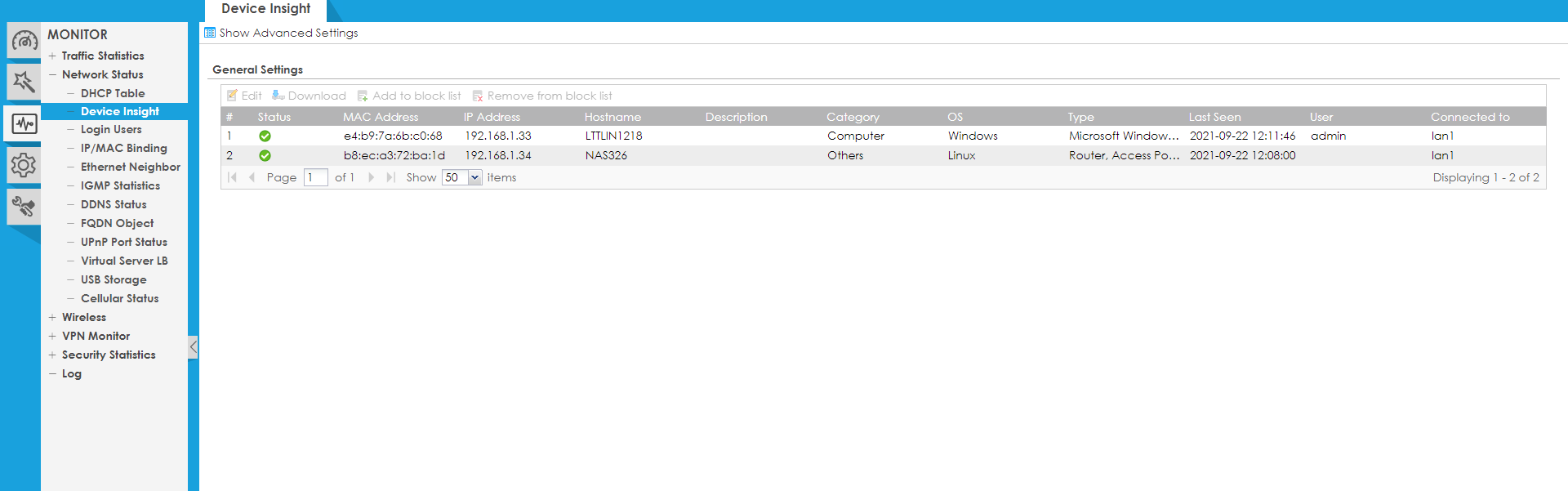Open Cellular Status page

point(120,298)
